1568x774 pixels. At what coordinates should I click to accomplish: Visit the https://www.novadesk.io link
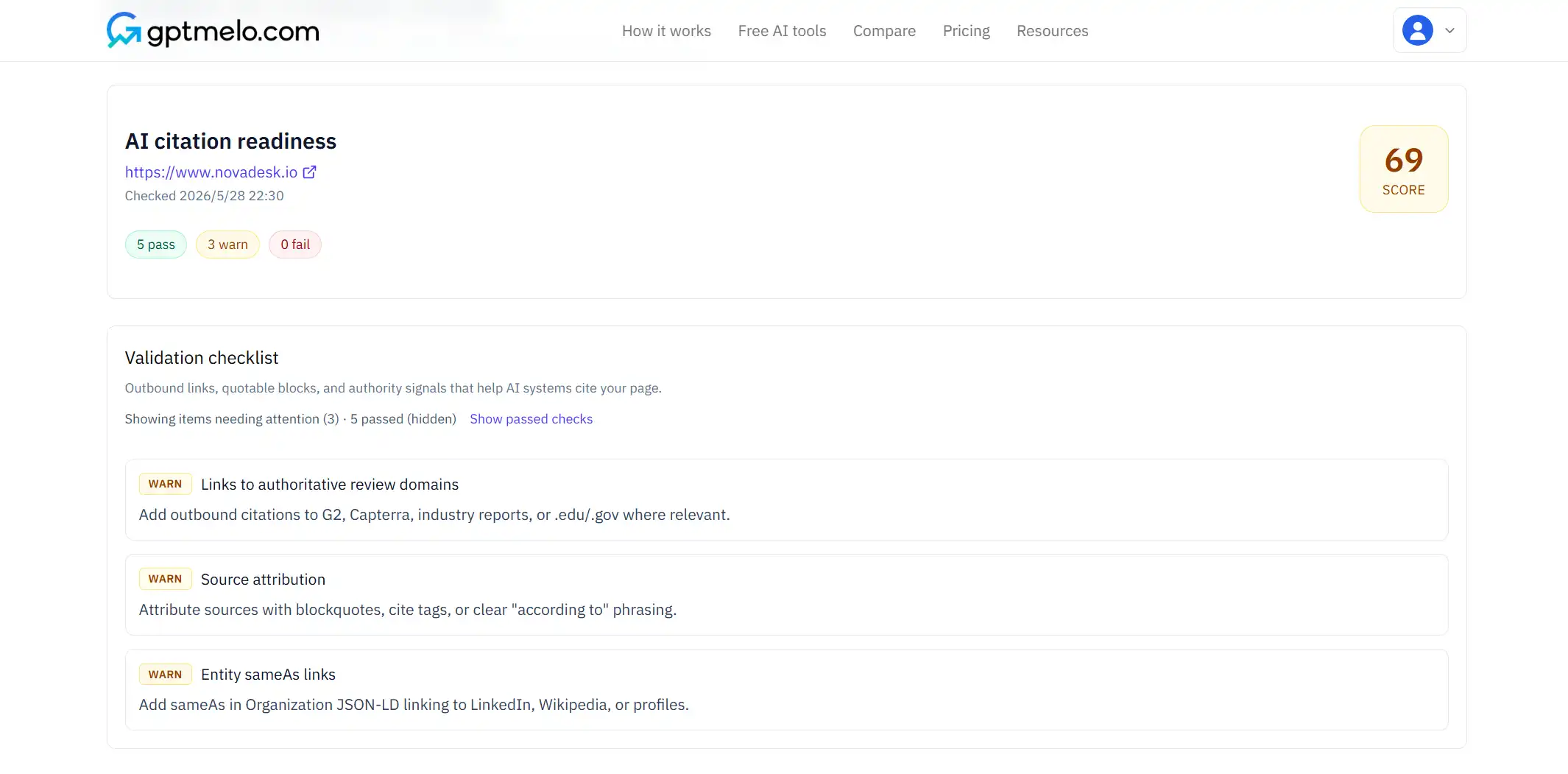[x=211, y=172]
